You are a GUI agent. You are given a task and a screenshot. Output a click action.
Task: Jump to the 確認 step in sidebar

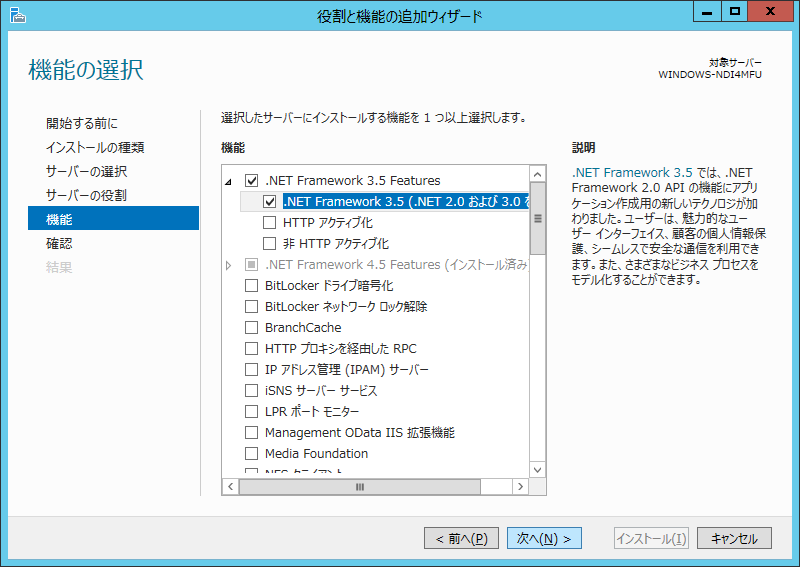coord(59,244)
